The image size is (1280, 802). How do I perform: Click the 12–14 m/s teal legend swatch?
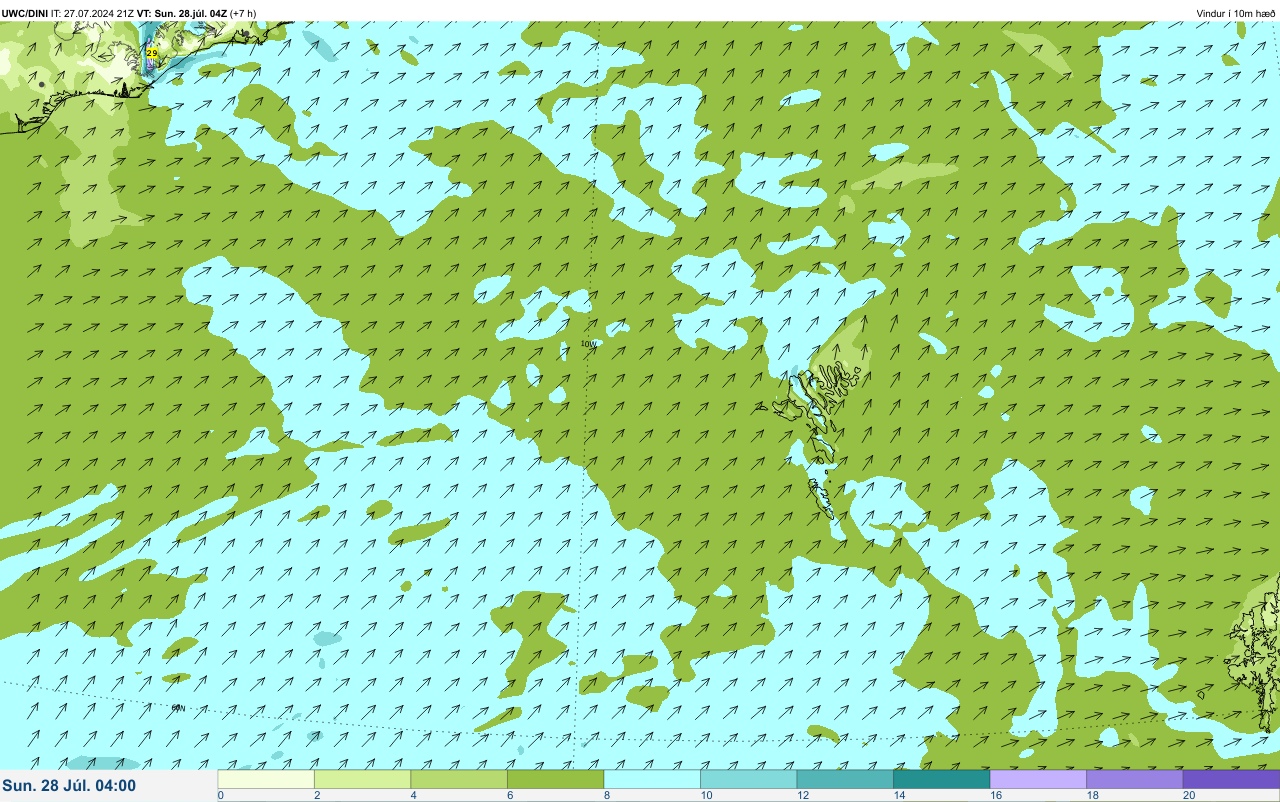click(x=845, y=779)
